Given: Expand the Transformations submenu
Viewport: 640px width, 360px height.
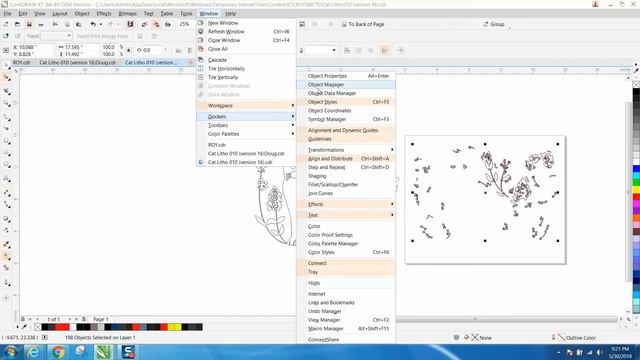Looking at the screenshot, I should tap(346, 150).
